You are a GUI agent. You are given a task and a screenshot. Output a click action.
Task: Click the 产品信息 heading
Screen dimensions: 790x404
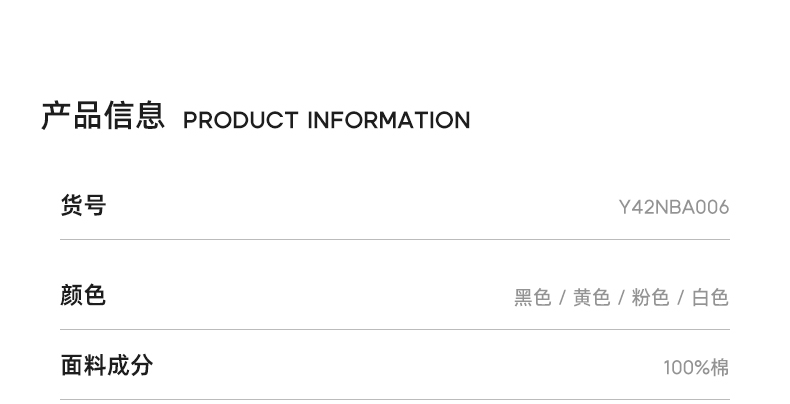coord(102,117)
